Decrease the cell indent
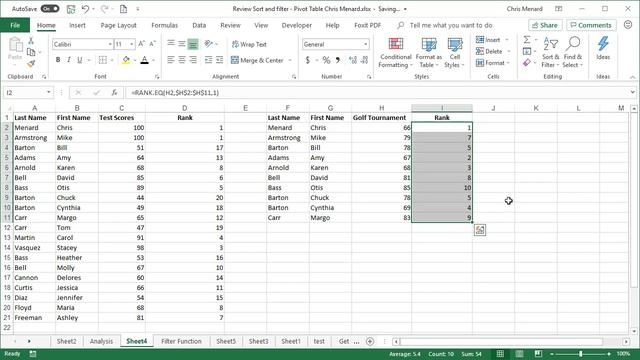The width and height of the screenshot is (640, 360). [209, 60]
